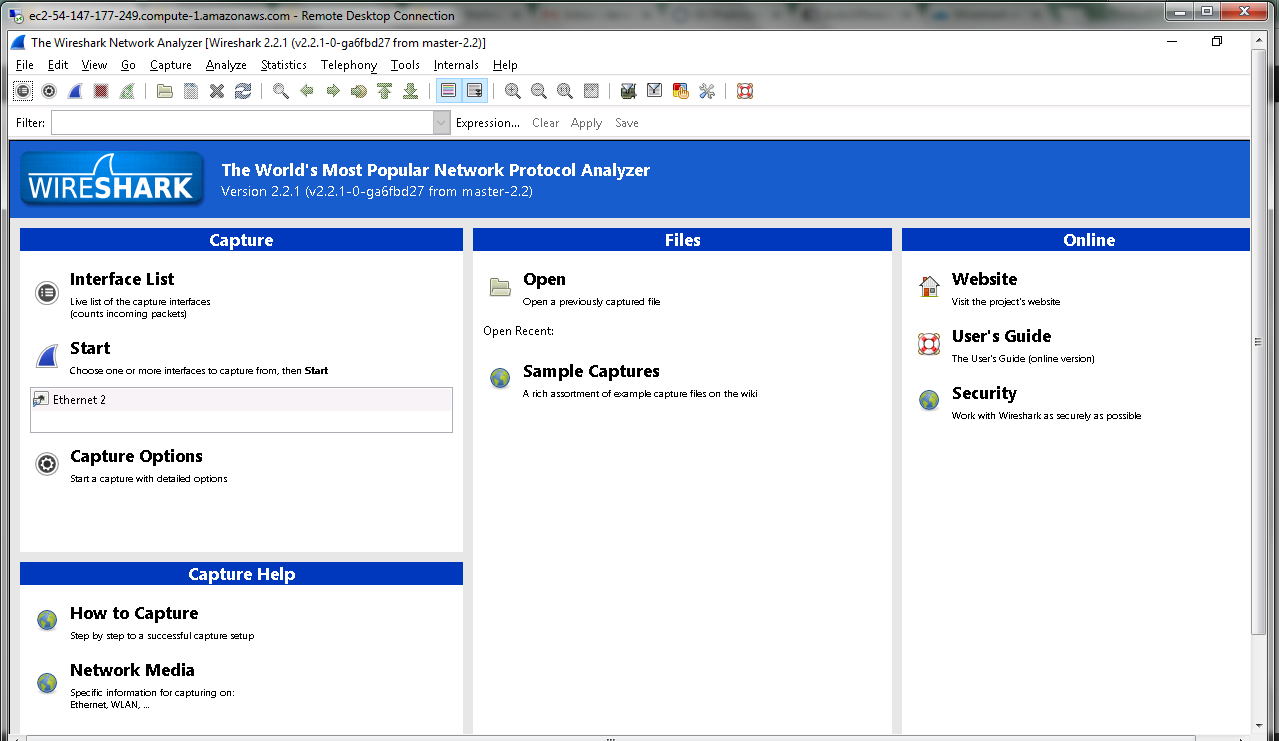Image resolution: width=1279 pixels, height=741 pixels.
Task: Open capture options from the toolbar
Action: coord(49,91)
